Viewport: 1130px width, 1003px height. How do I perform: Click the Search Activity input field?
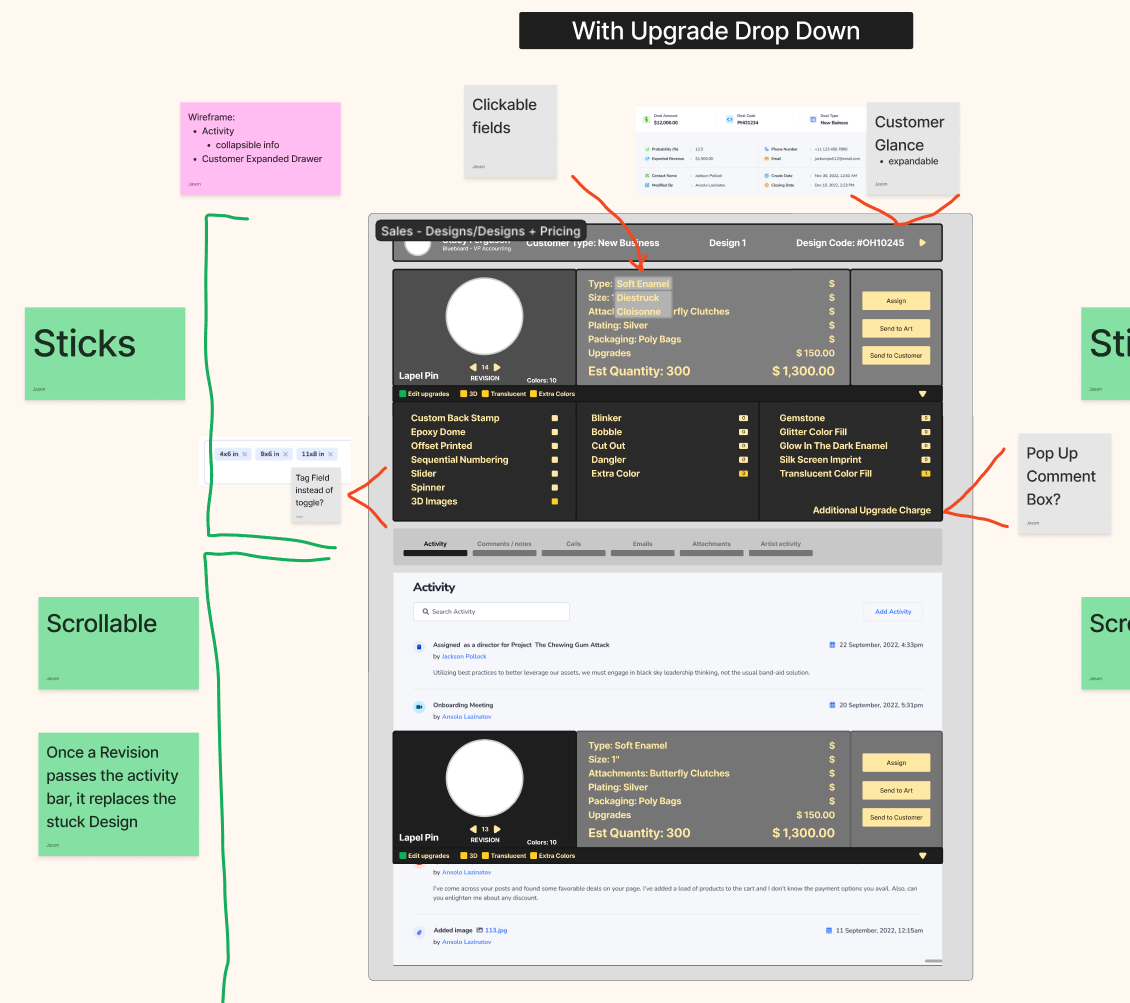coord(491,612)
